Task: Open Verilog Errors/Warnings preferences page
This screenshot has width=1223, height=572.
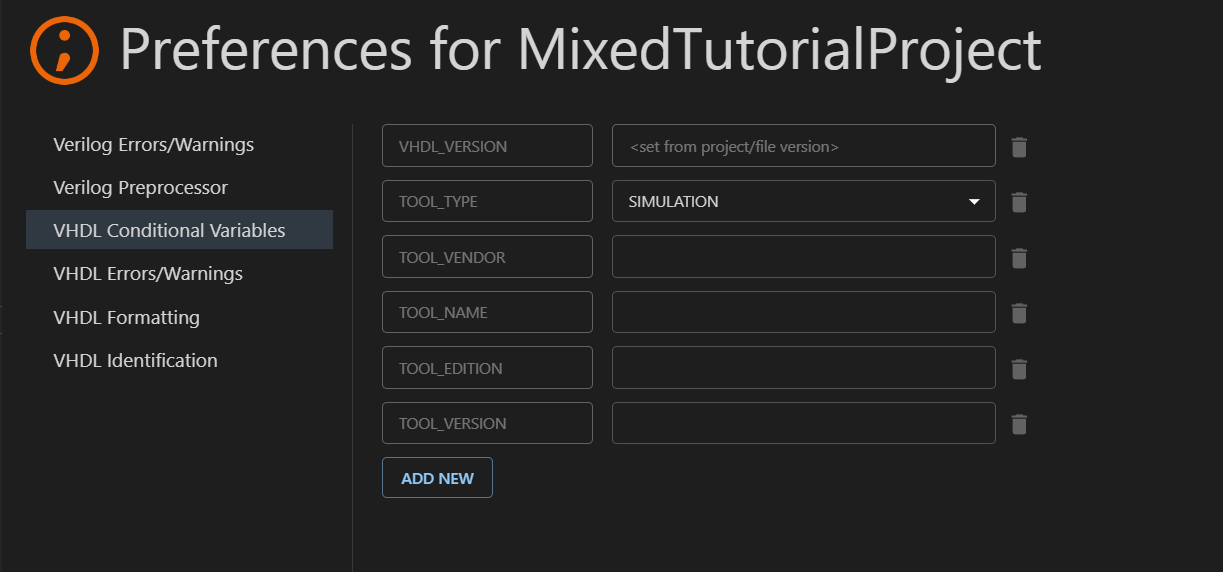Action: pyautogui.click(x=153, y=145)
